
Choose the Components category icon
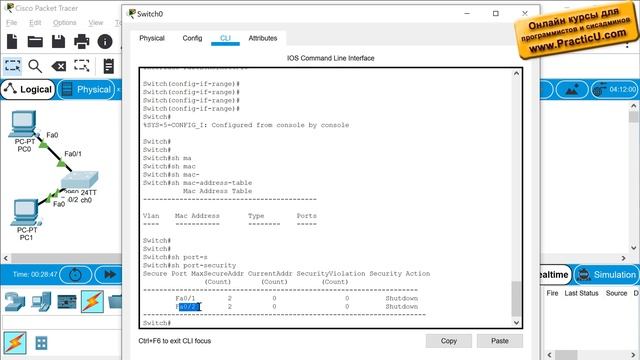[67, 302]
